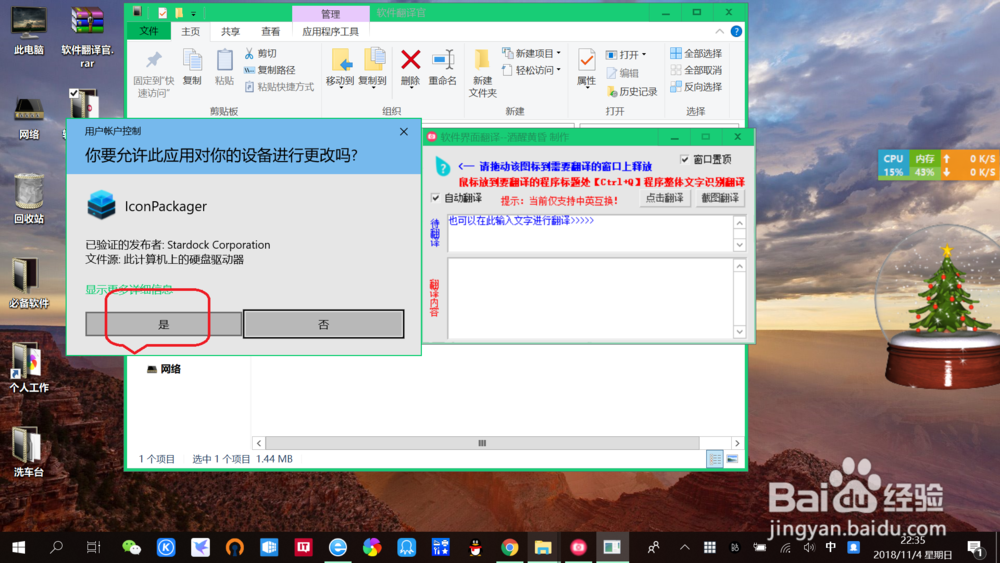
Task: Close the User Account Control dialog
Action: pos(404,131)
